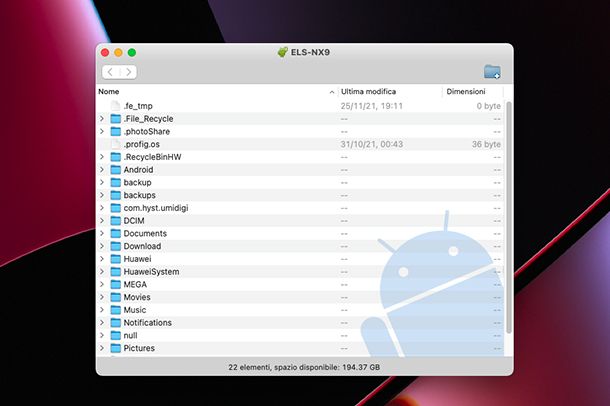Select the .fe_tmp file name
Viewport: 610px width, 406px height.
coord(138,106)
